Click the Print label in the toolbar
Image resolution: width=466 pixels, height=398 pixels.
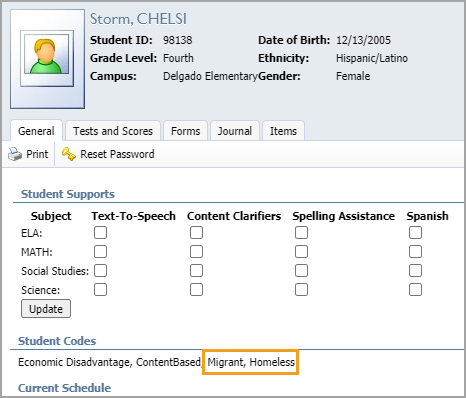37,154
